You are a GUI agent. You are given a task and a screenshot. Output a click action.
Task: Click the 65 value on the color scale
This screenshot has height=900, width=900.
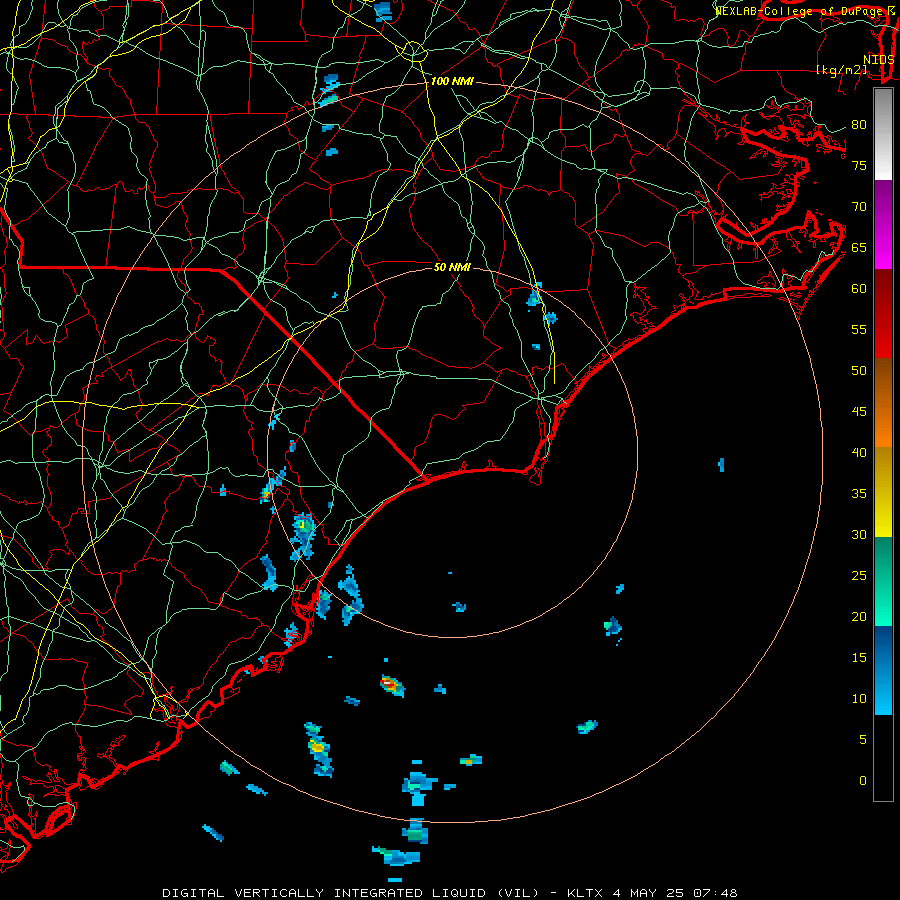(x=859, y=247)
